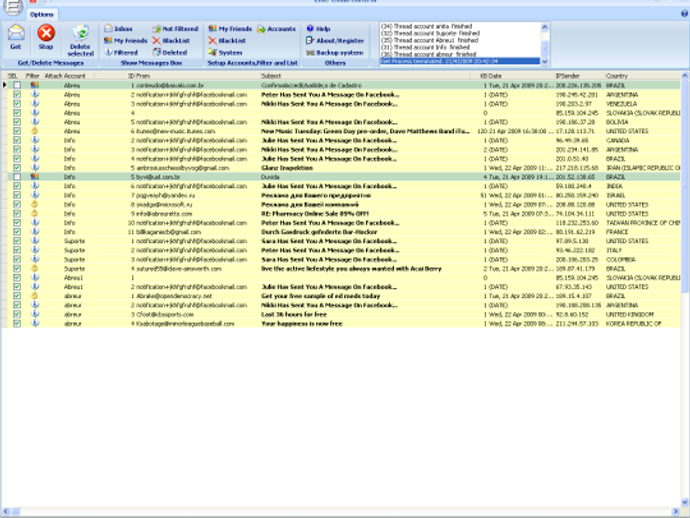Open the System filter settings
This screenshot has height=518, width=690.
coord(225,52)
